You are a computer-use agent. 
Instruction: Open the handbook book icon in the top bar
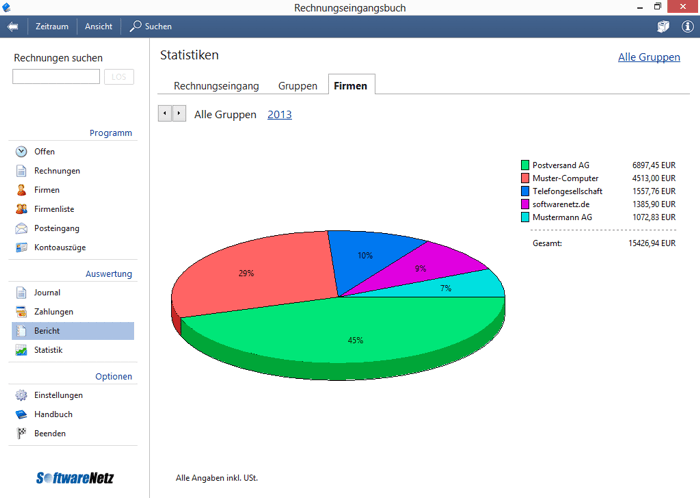(663, 26)
